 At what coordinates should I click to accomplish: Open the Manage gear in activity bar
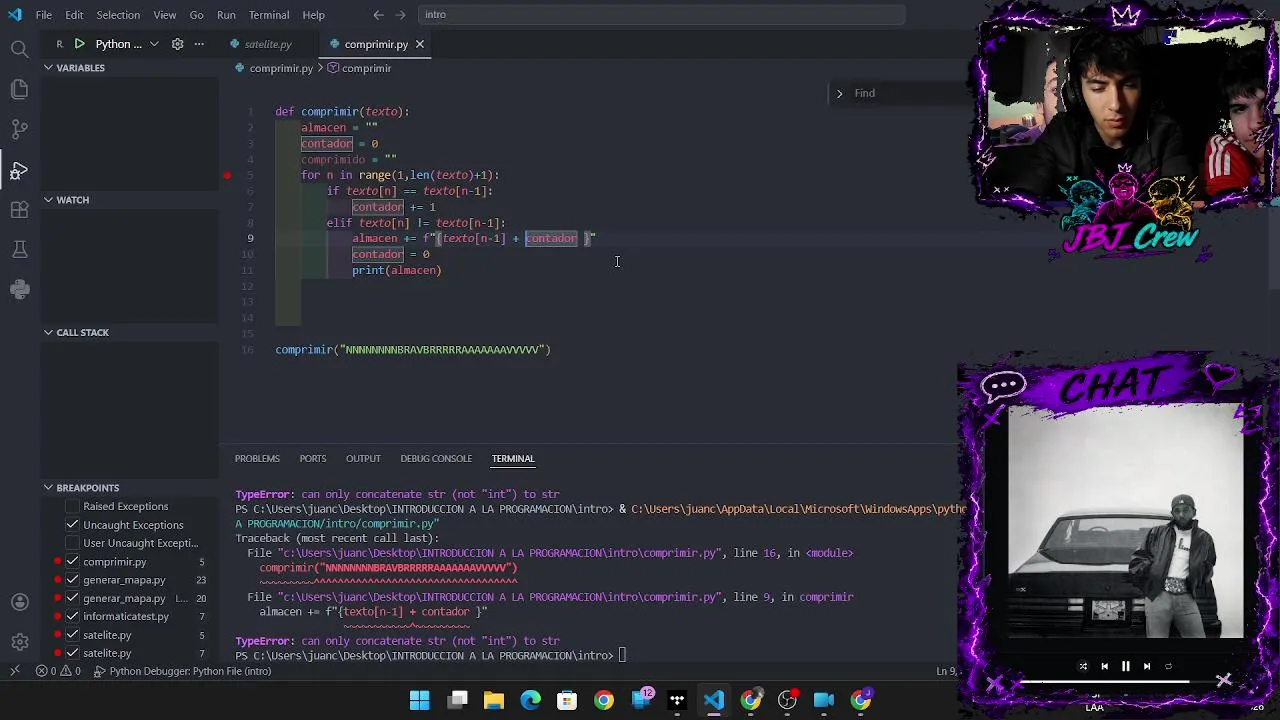point(19,642)
